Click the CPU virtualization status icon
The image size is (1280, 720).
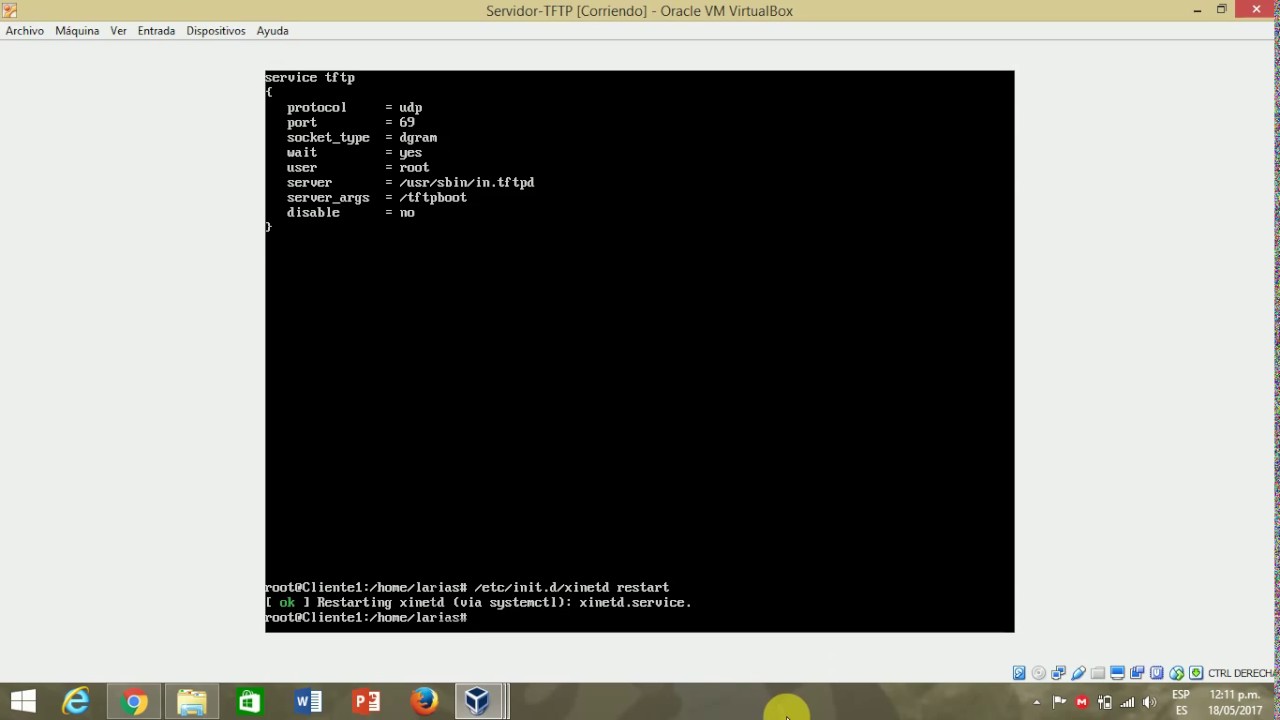pyautogui.click(x=1156, y=673)
